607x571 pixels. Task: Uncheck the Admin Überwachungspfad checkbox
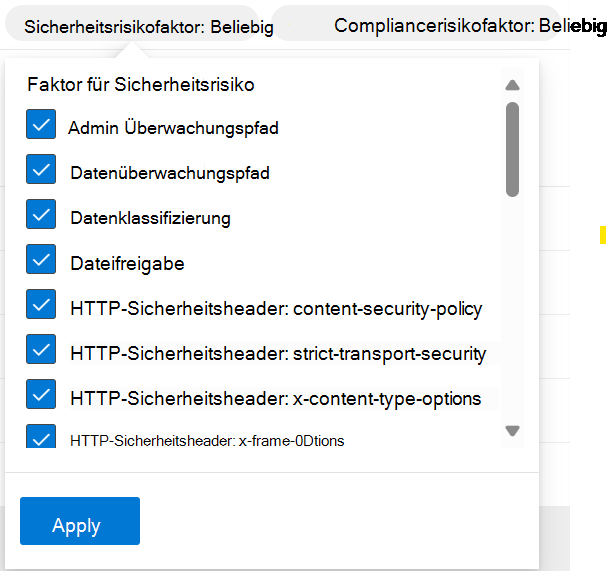41,125
